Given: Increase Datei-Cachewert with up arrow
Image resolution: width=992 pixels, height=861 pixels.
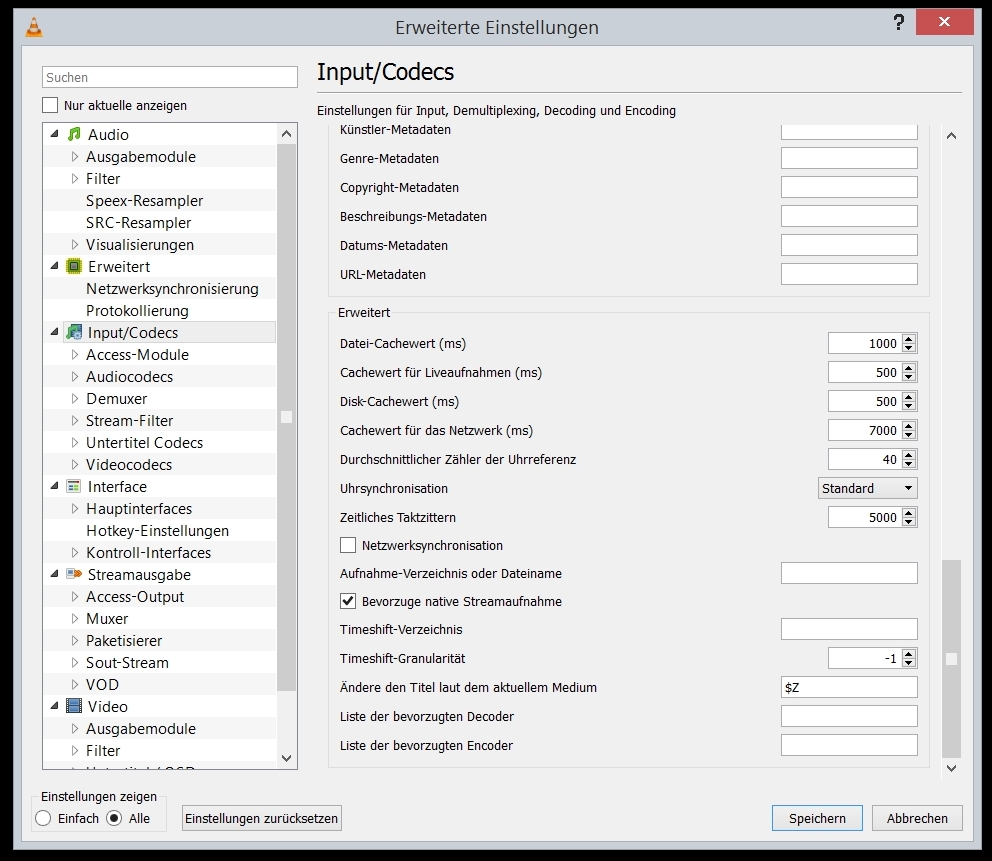Looking at the screenshot, I should click(x=909, y=339).
